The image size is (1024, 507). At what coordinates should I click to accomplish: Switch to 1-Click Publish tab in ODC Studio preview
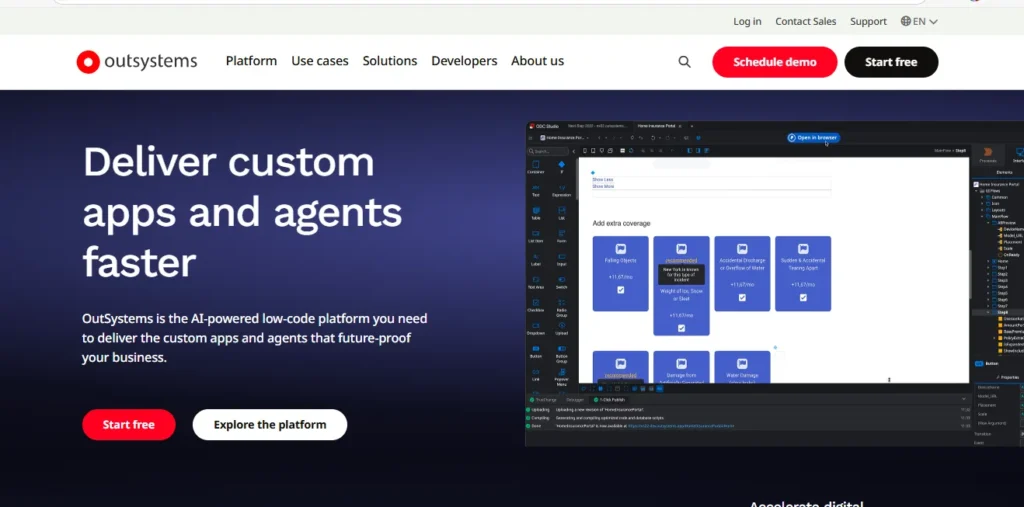[610, 399]
